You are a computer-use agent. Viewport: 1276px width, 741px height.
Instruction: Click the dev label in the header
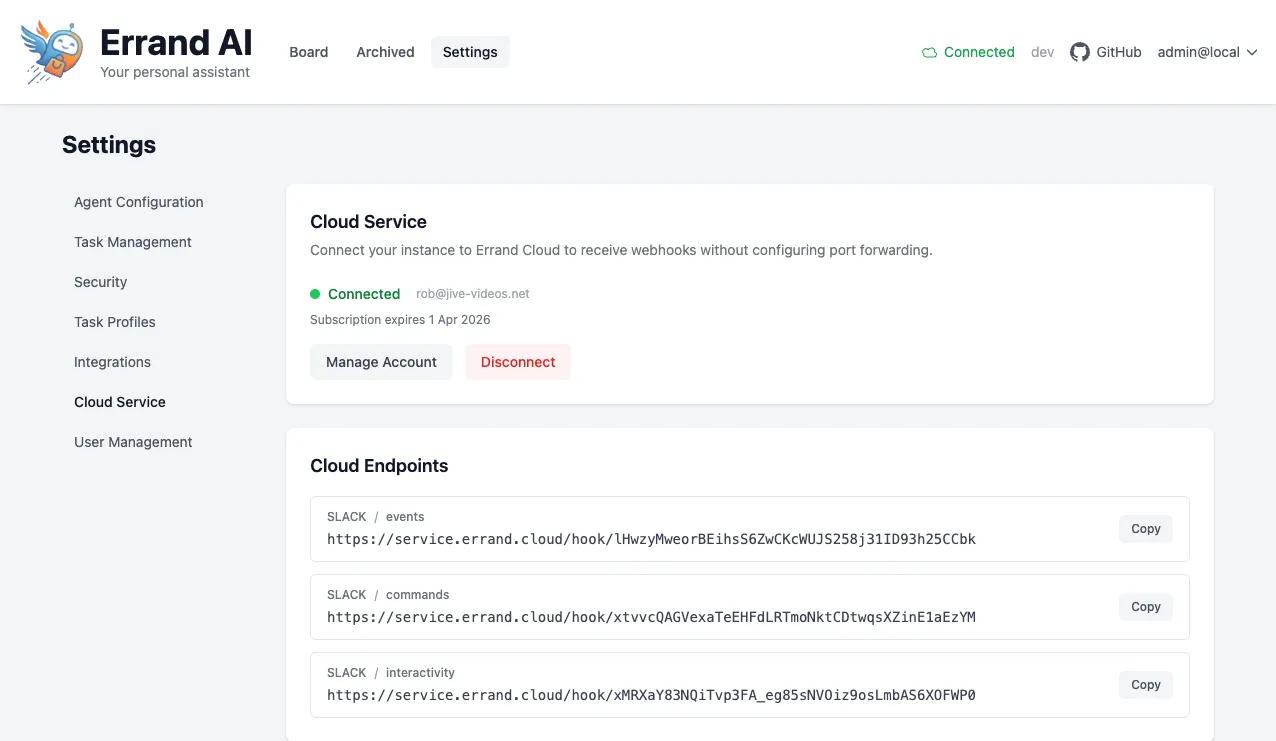[x=1043, y=52]
